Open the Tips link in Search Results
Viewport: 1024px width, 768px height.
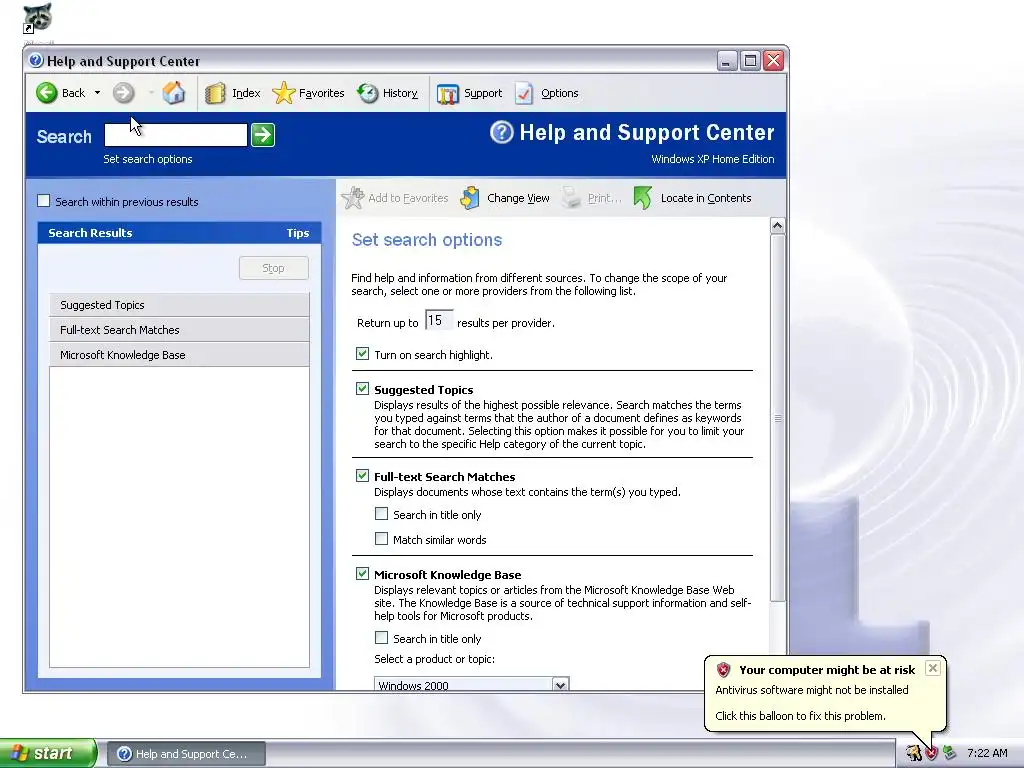coord(297,233)
